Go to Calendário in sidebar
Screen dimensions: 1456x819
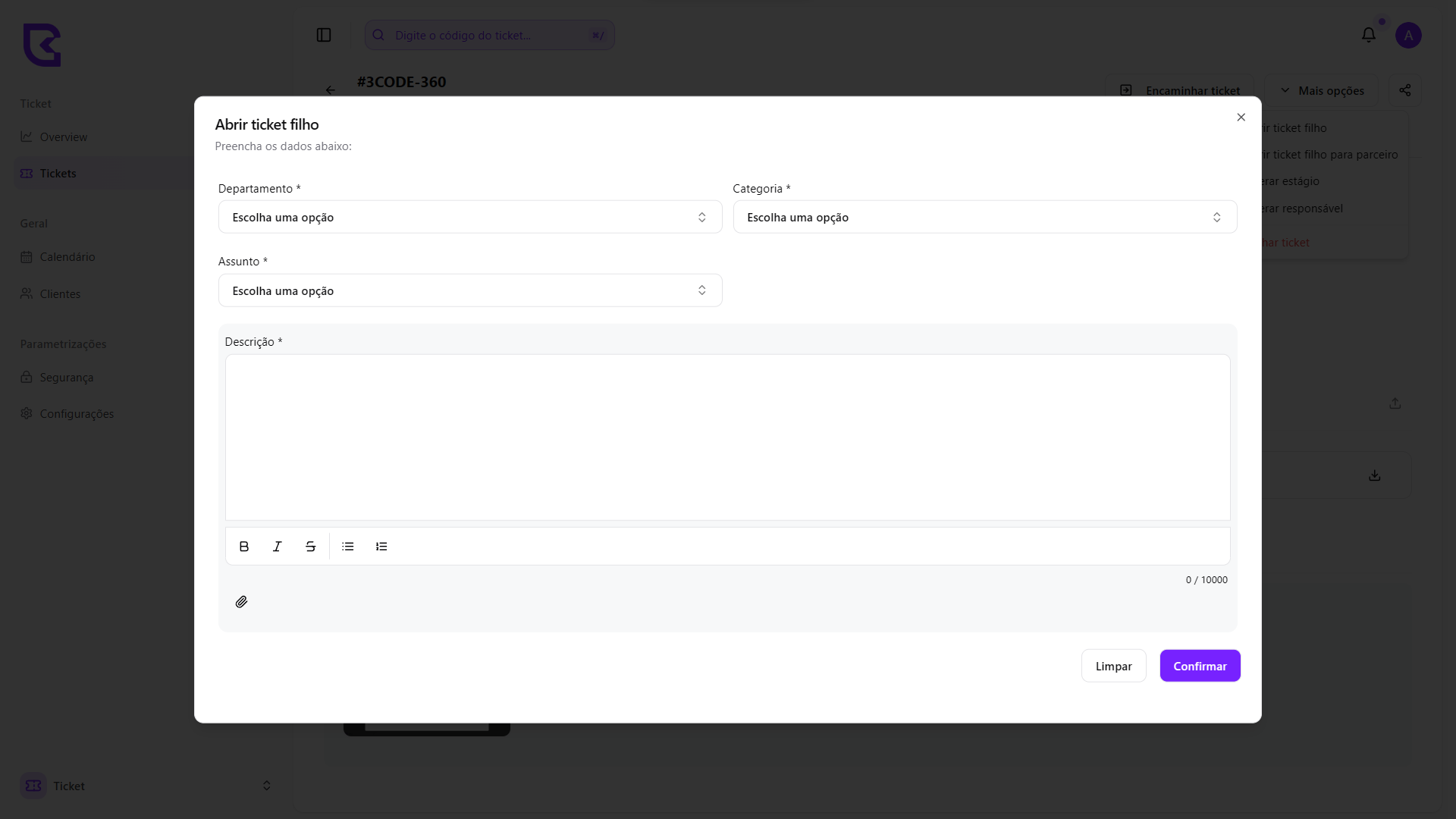pos(67,257)
